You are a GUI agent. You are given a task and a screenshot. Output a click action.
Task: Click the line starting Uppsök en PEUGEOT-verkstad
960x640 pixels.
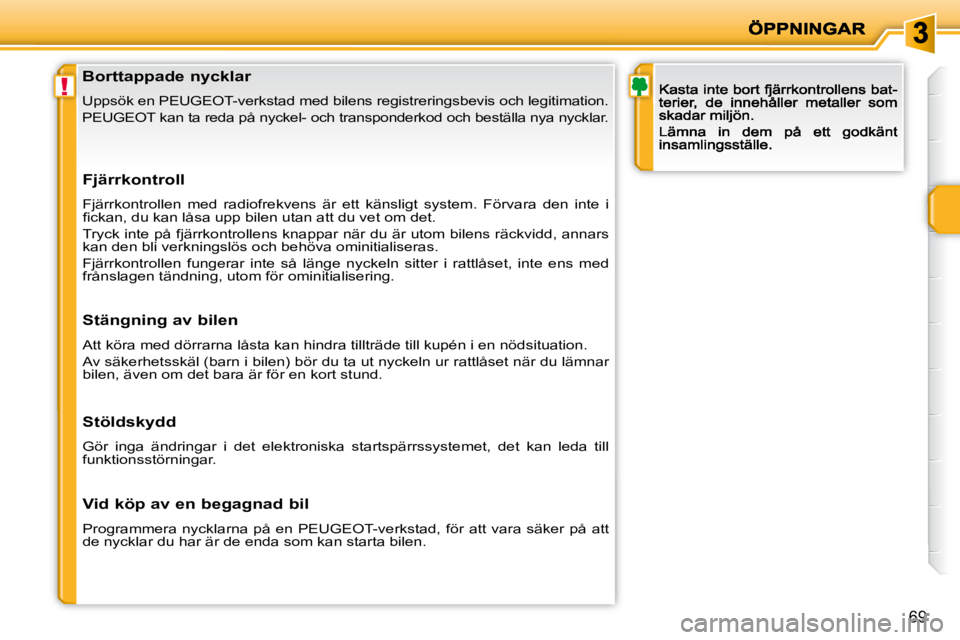[345, 101]
